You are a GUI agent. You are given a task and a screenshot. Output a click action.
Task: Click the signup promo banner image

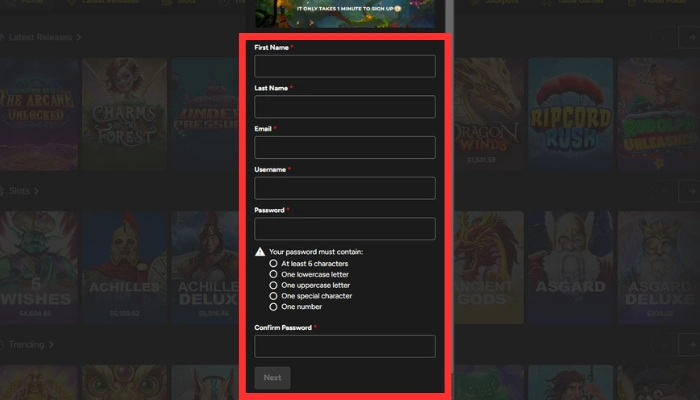(345, 13)
